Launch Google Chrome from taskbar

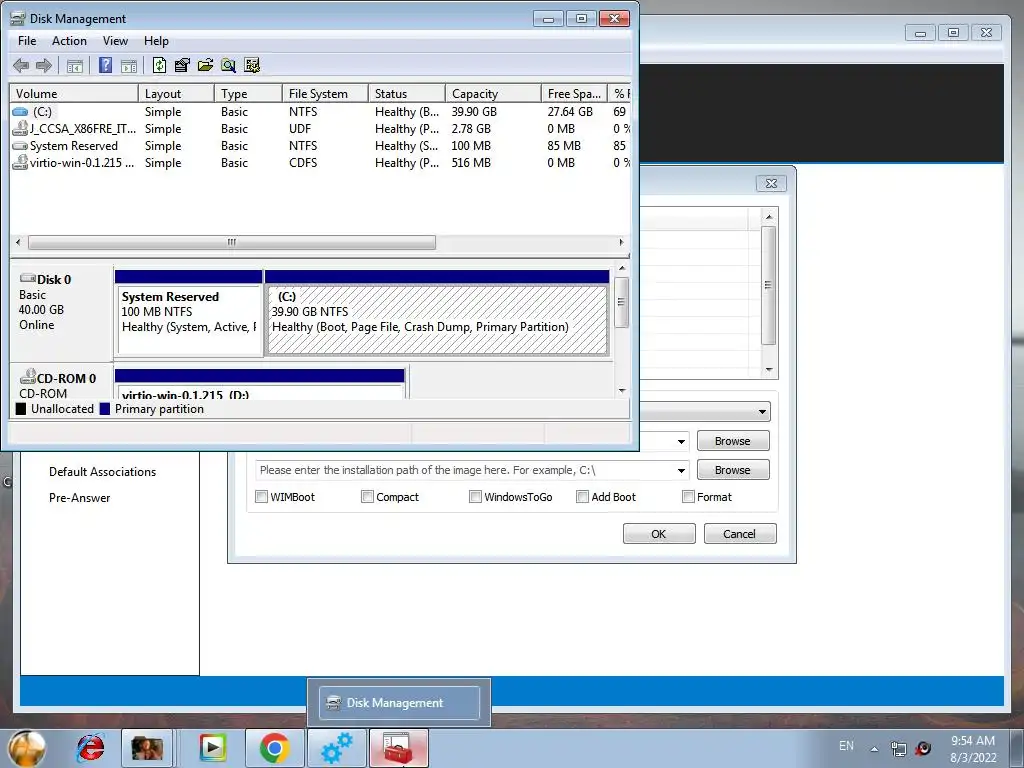[274, 748]
